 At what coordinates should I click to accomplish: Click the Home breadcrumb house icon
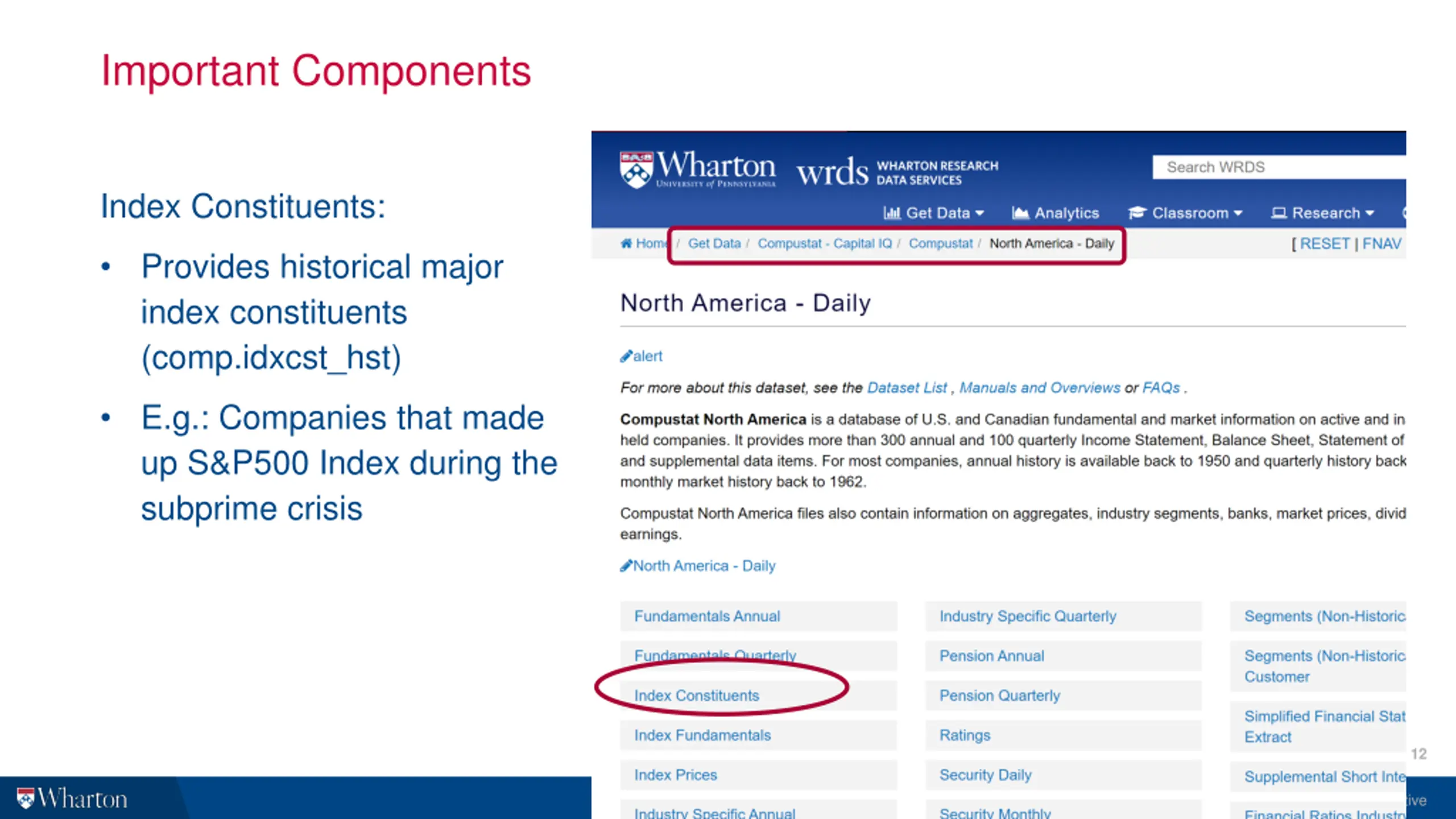[x=626, y=243]
